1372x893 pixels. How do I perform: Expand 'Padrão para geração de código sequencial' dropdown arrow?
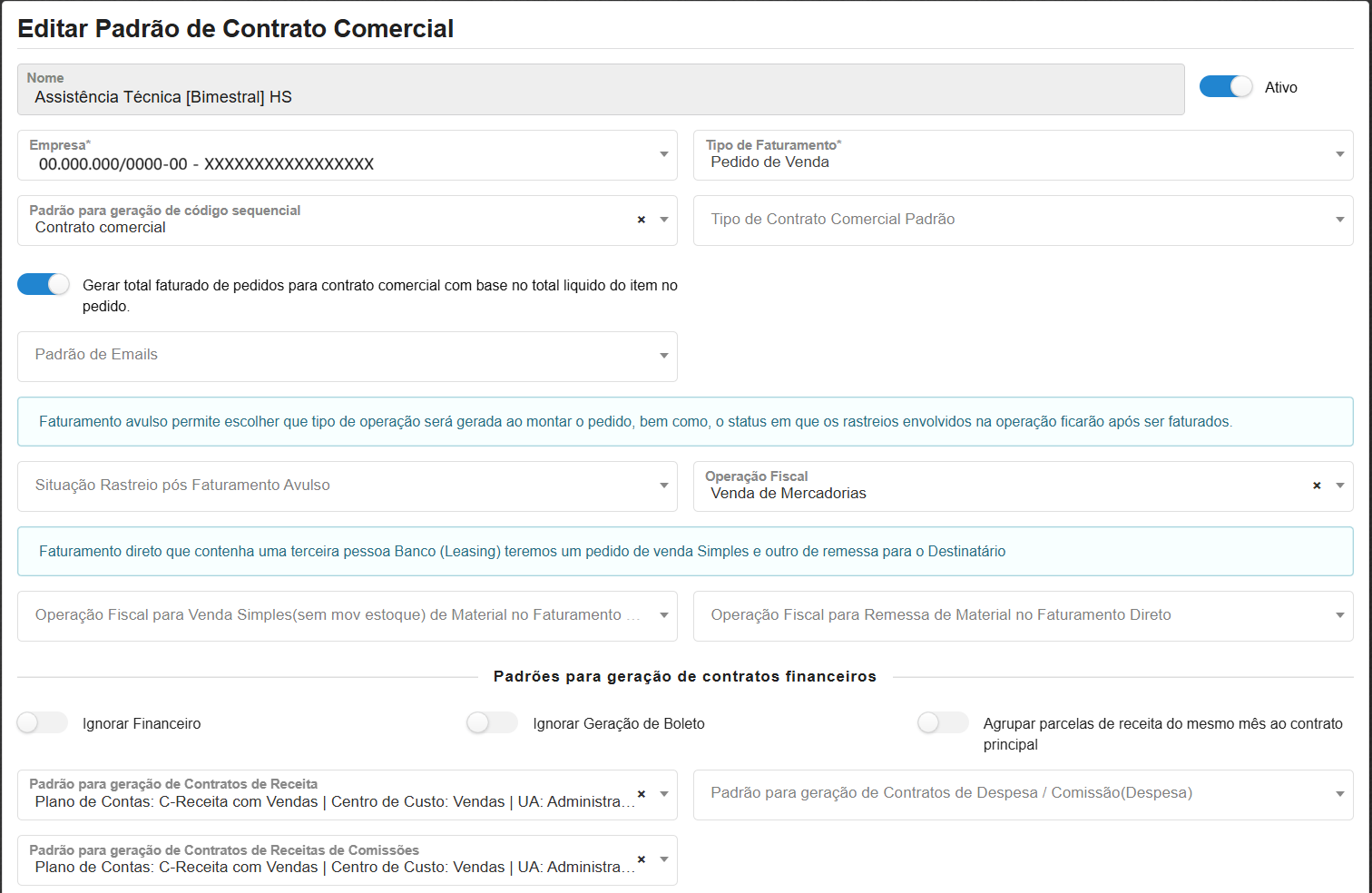tap(664, 220)
